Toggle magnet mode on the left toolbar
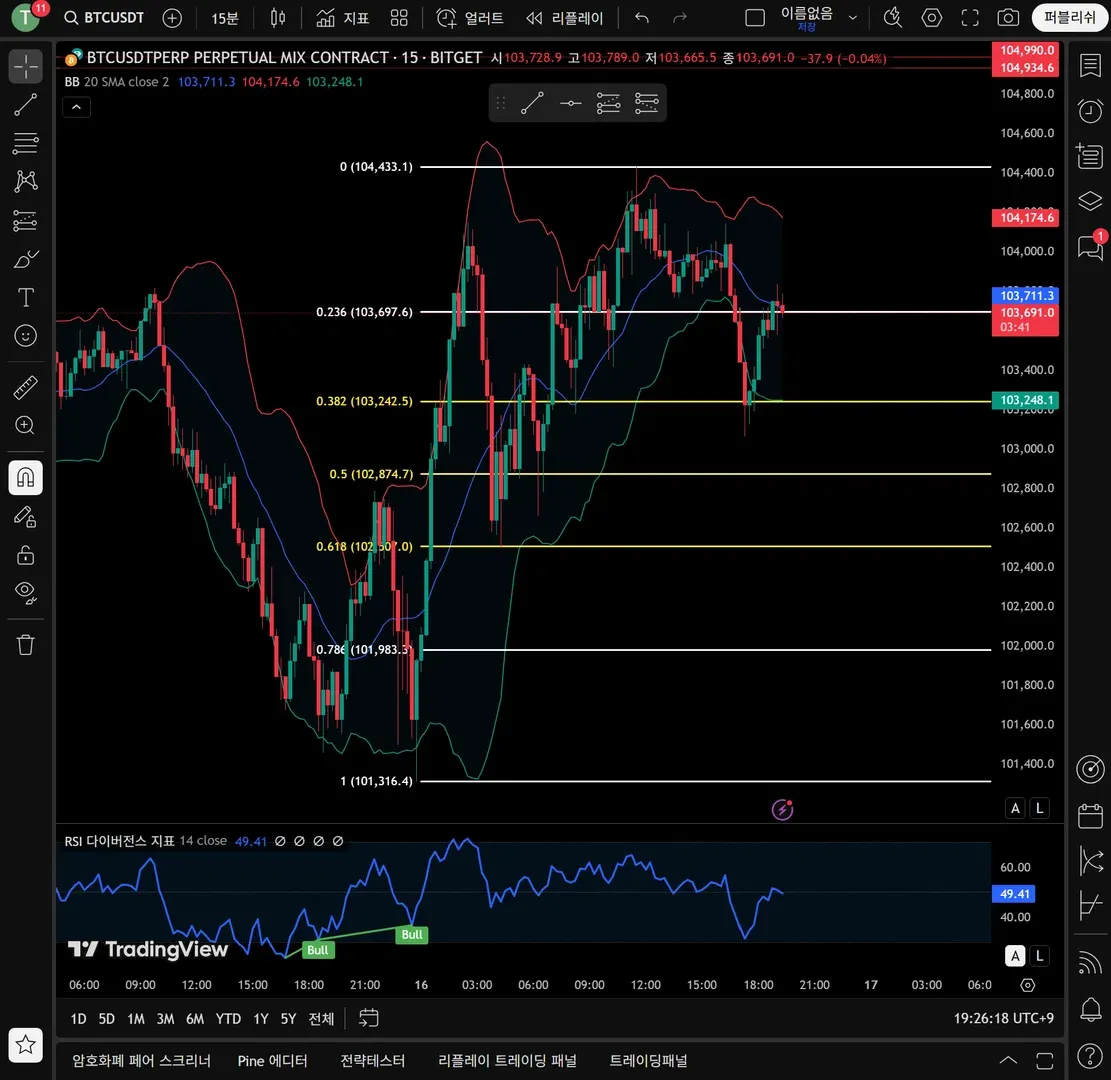The height and width of the screenshot is (1080, 1111). 25,477
